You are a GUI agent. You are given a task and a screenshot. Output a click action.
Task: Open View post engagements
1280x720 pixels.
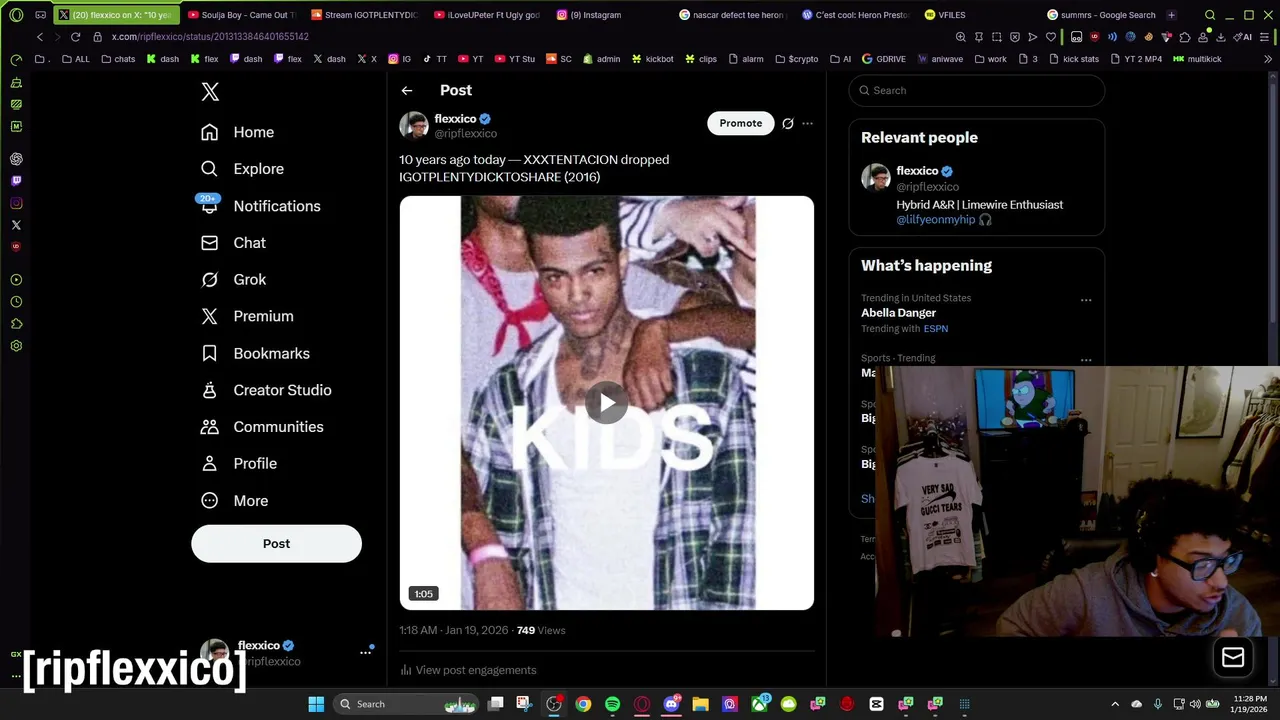tap(468, 670)
